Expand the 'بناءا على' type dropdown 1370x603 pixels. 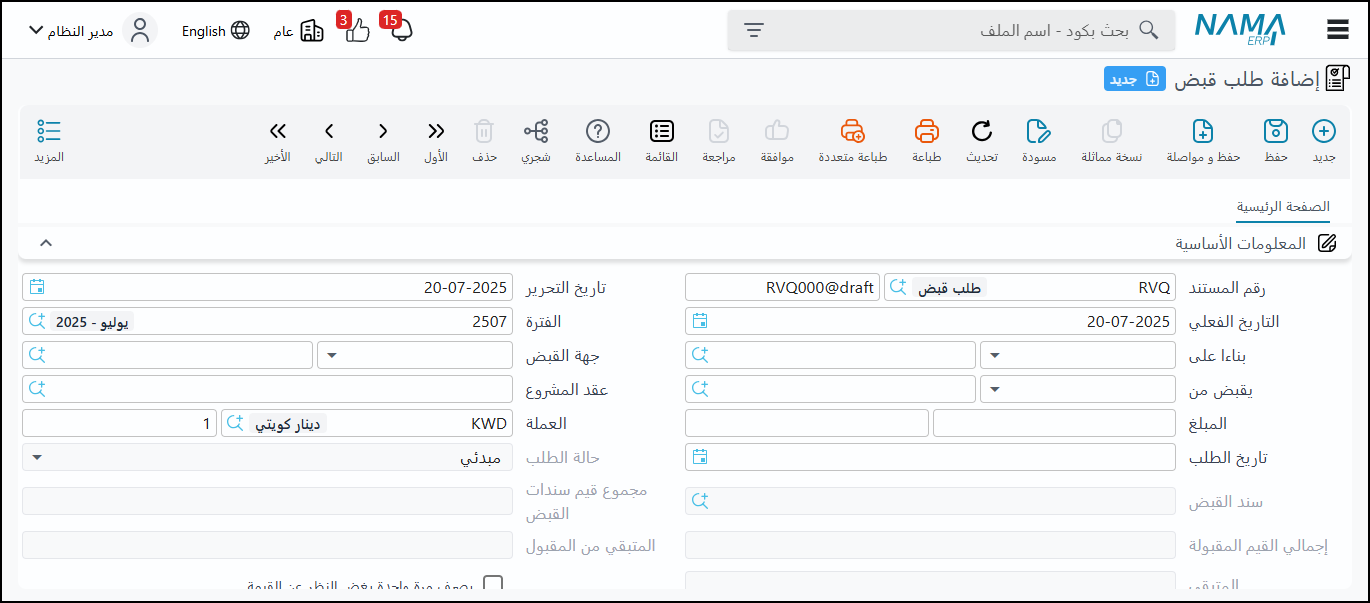click(1078, 355)
